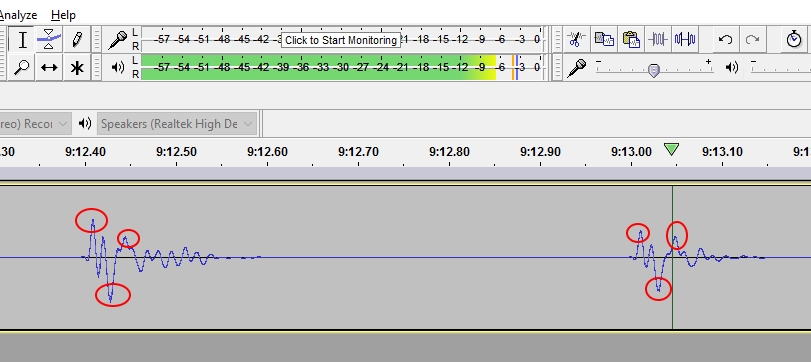This screenshot has width=811, height=362.
Task: Click the Trim audio icon
Action: pos(658,39)
